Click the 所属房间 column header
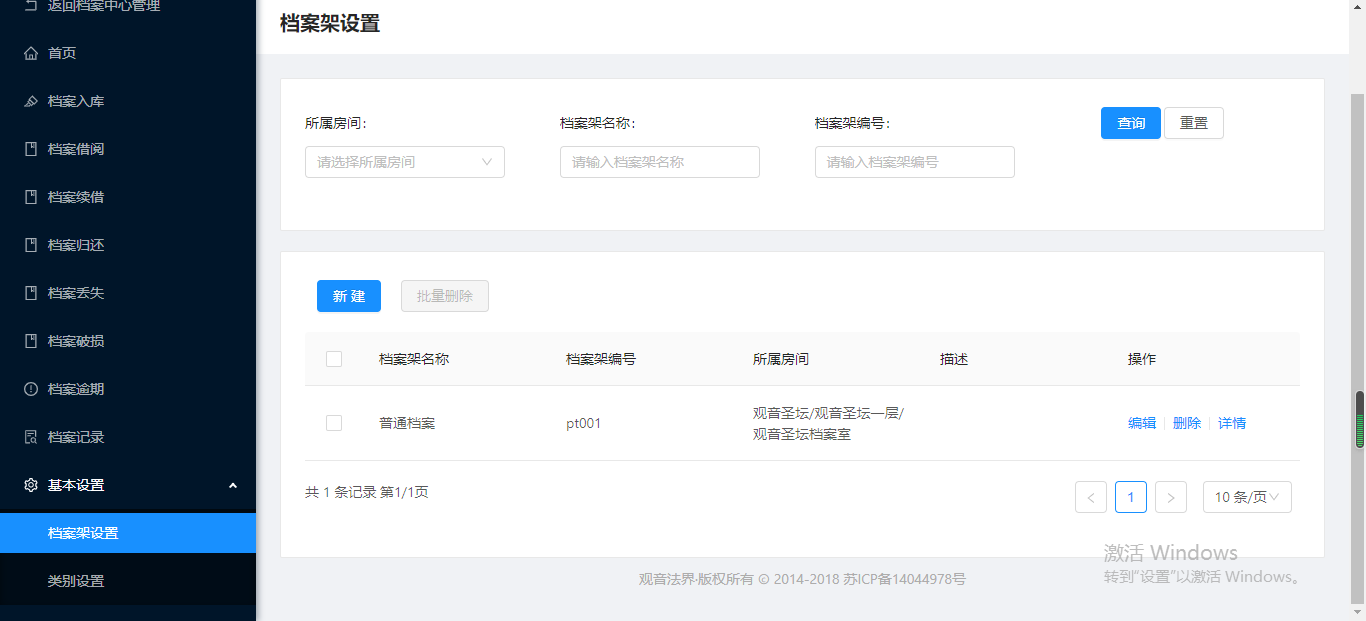 click(x=781, y=359)
